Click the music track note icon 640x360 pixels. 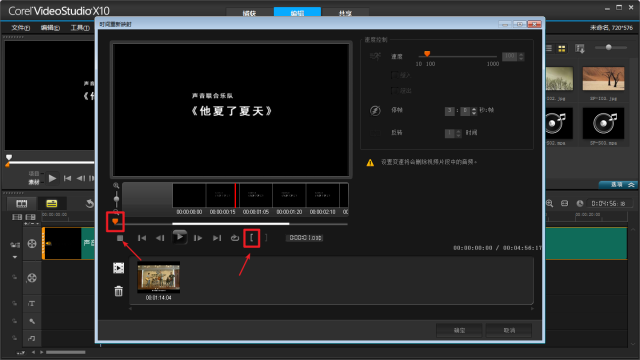click(32, 338)
